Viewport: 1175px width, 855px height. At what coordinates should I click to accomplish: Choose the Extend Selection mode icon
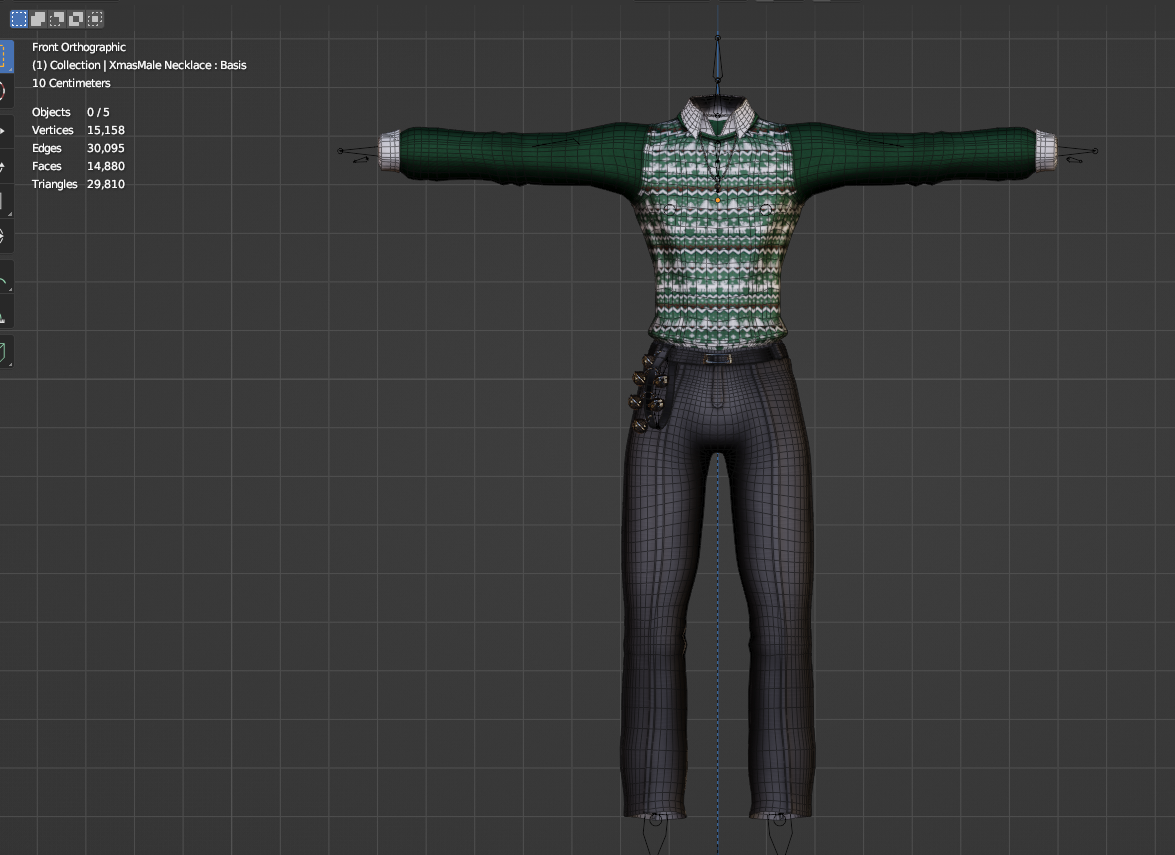[38, 19]
